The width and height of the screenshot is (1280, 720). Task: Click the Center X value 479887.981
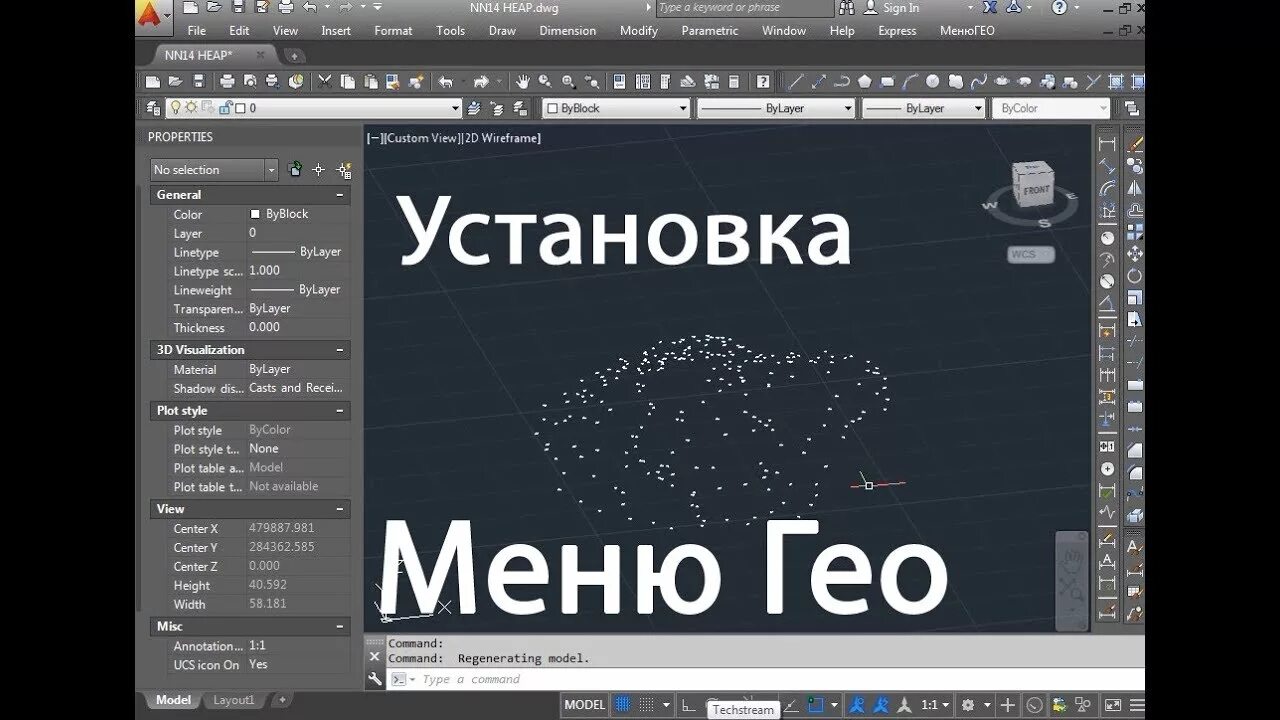[x=282, y=528]
